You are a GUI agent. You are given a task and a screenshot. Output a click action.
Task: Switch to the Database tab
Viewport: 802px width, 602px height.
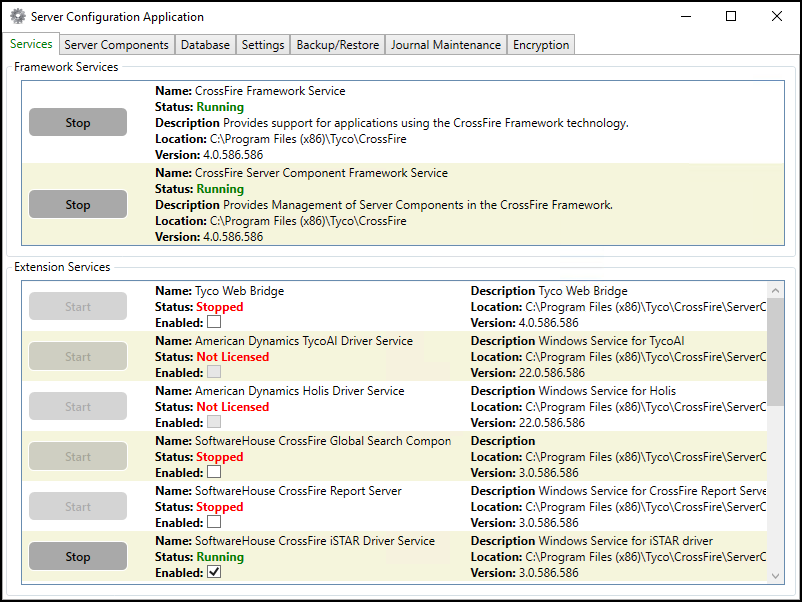pos(205,45)
